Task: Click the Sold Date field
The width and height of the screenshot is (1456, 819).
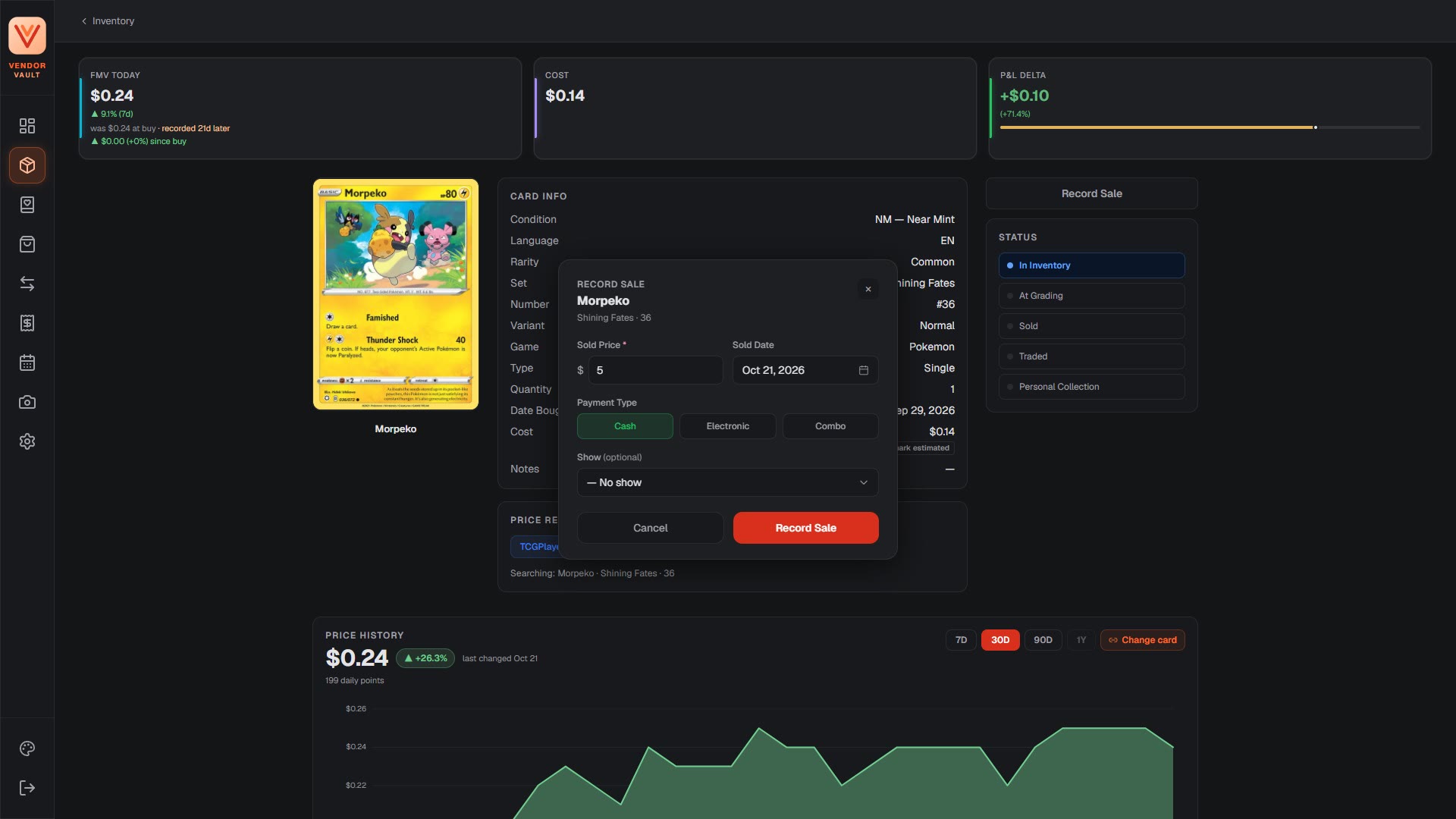Action: point(805,370)
